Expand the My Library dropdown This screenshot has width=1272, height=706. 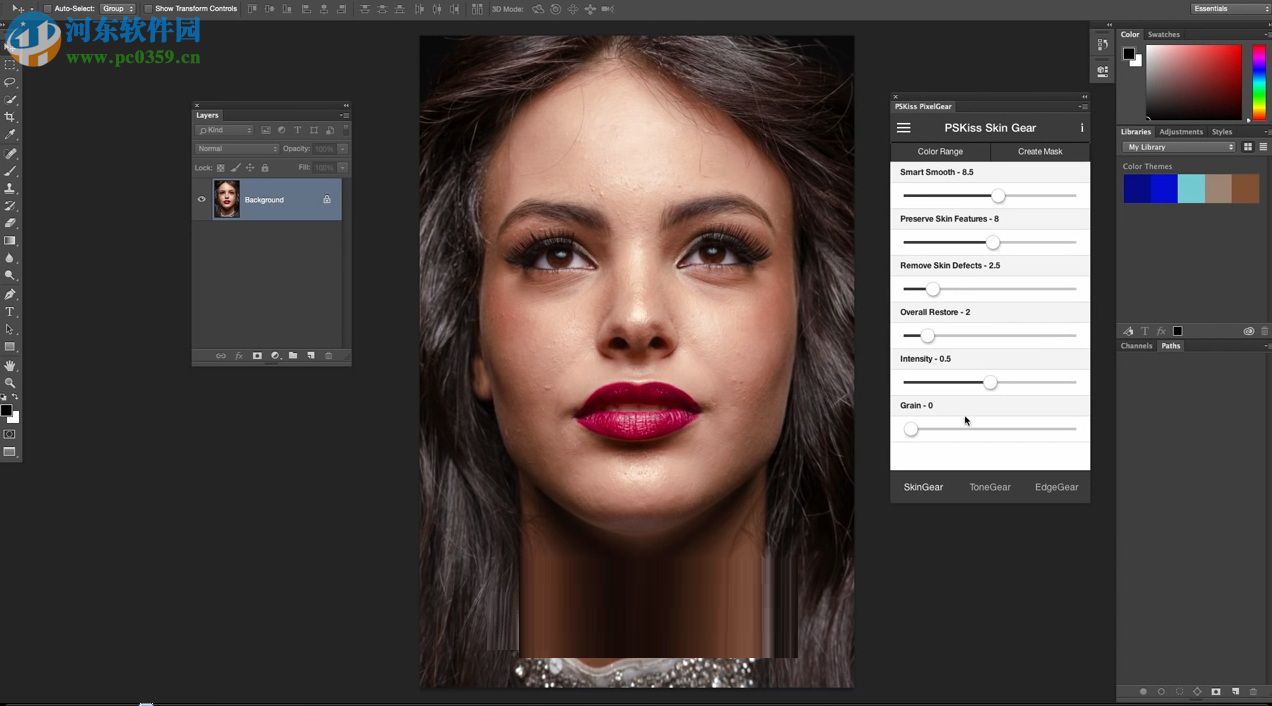coord(1178,147)
